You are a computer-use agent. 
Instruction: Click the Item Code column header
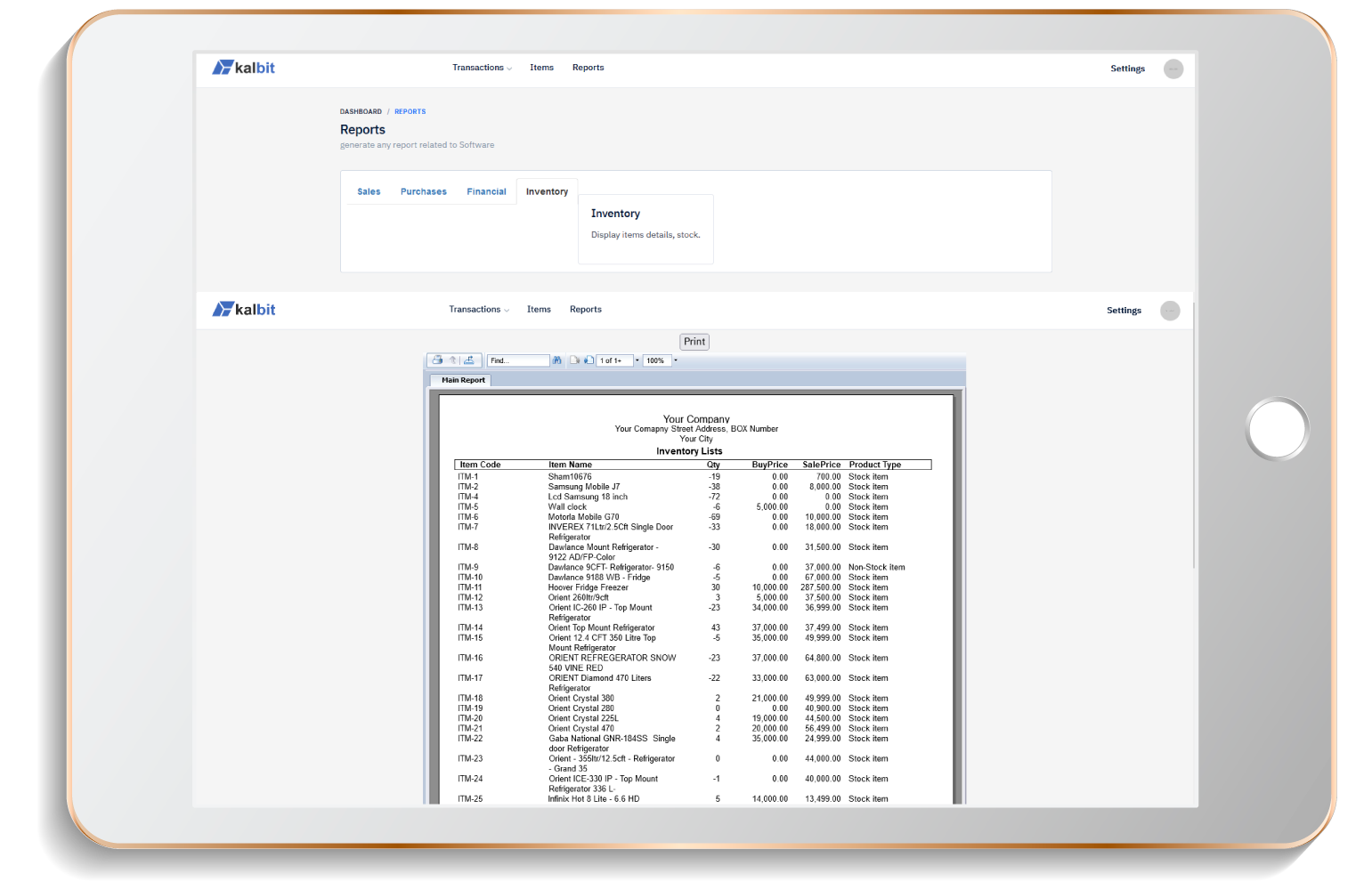tap(480, 465)
